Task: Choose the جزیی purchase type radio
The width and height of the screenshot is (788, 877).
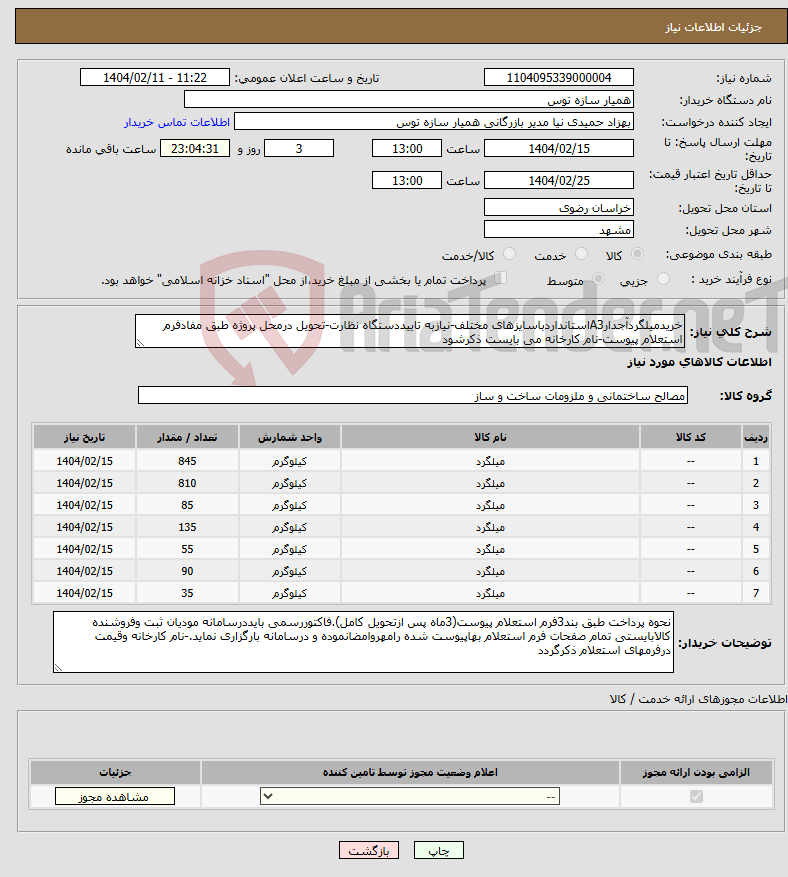Action: click(663, 279)
